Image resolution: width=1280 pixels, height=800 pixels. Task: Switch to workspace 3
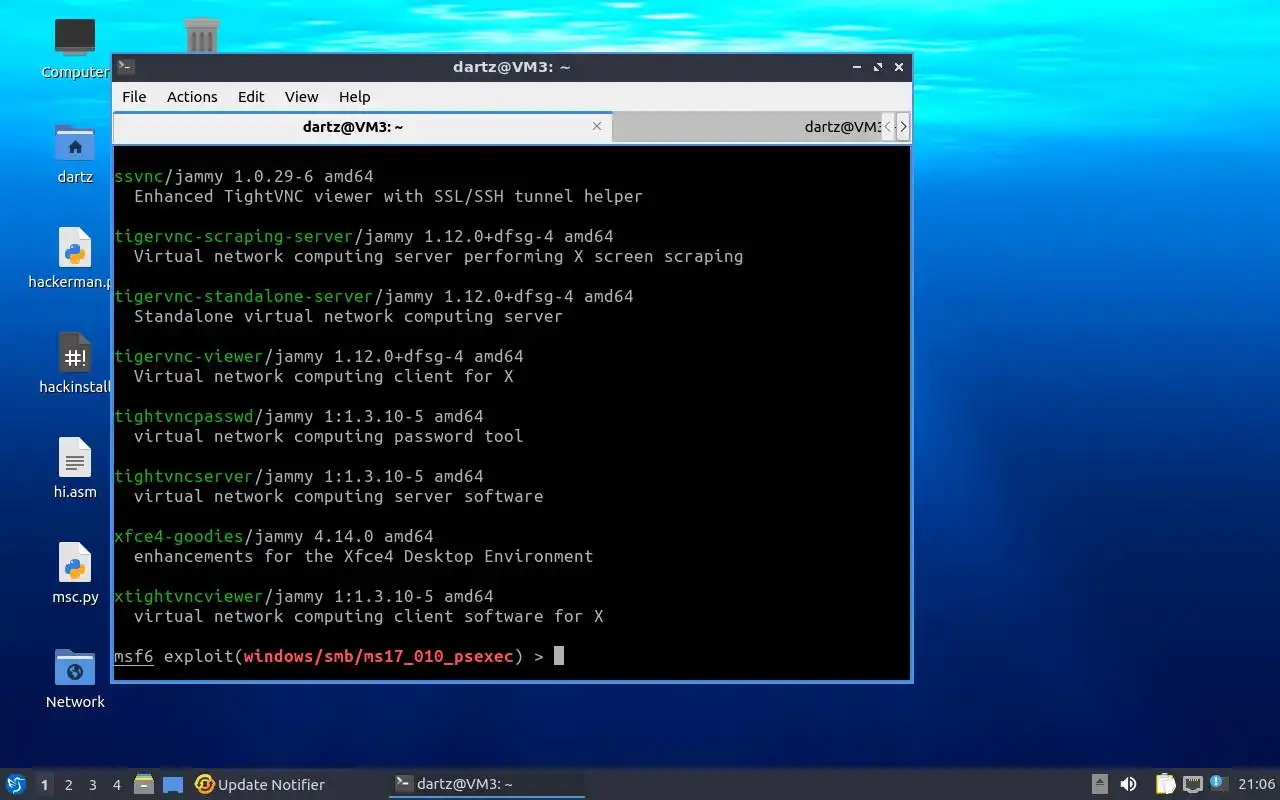click(92, 785)
